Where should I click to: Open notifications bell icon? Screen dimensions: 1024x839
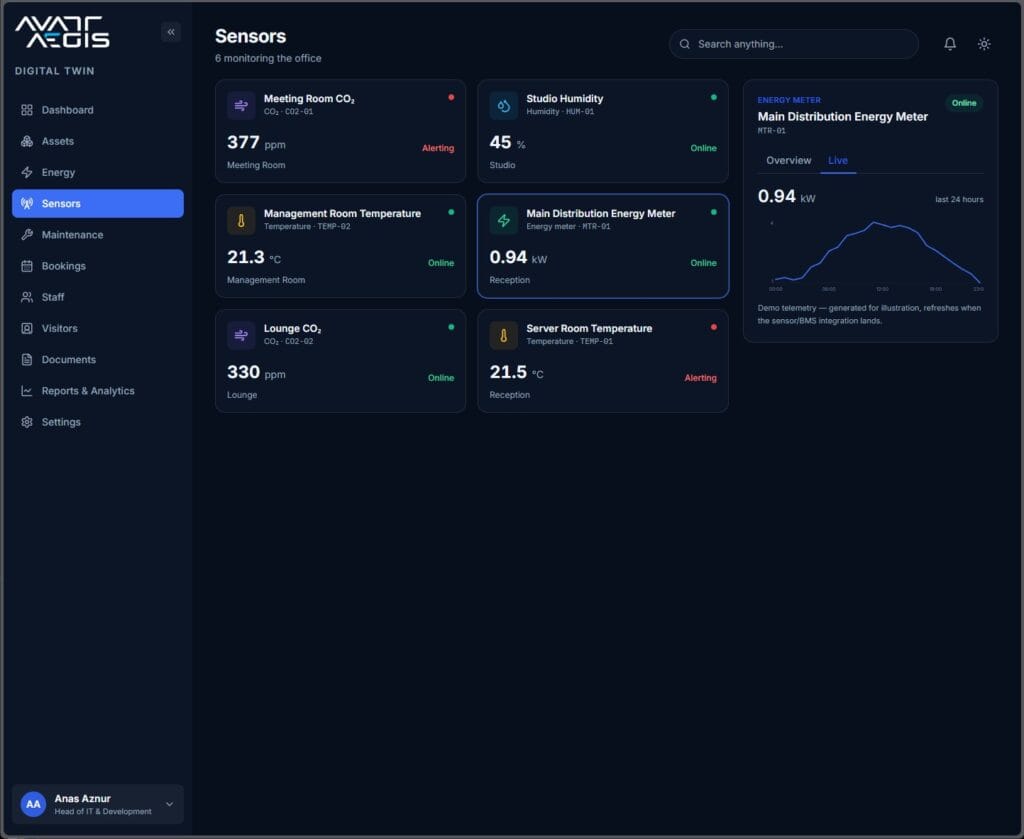[950, 44]
